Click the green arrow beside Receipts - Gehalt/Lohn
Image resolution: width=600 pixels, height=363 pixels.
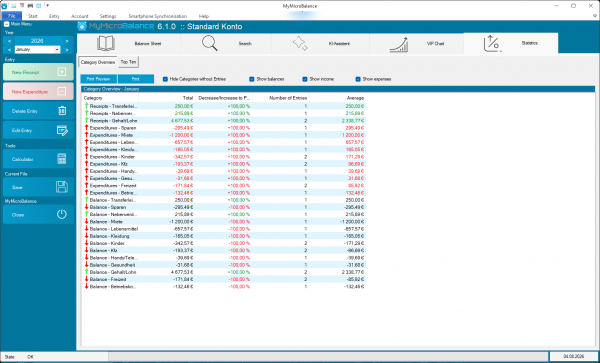(86, 120)
